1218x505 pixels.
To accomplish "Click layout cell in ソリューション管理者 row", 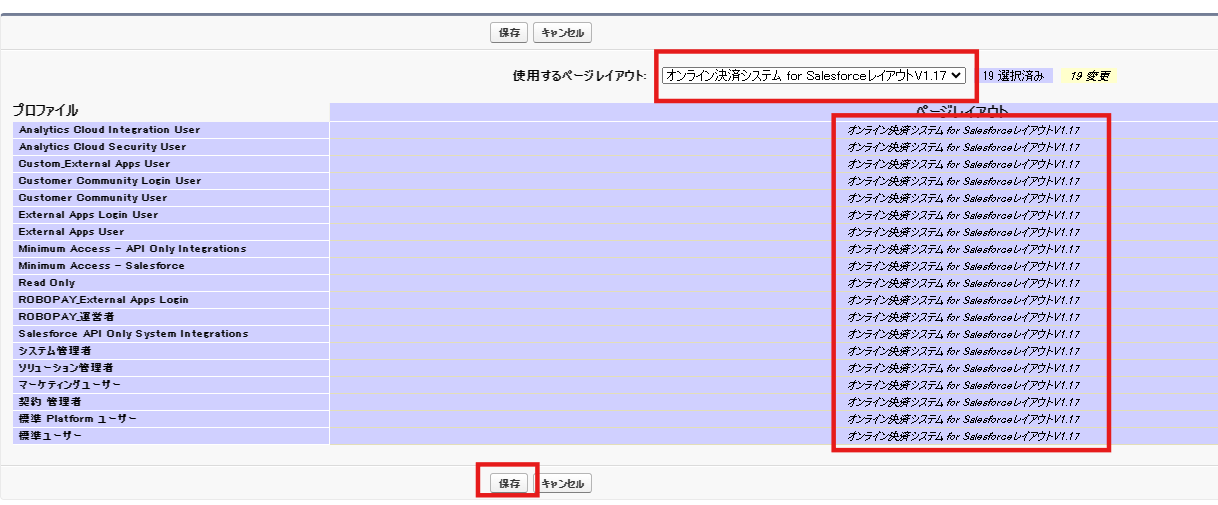I will (964, 368).
